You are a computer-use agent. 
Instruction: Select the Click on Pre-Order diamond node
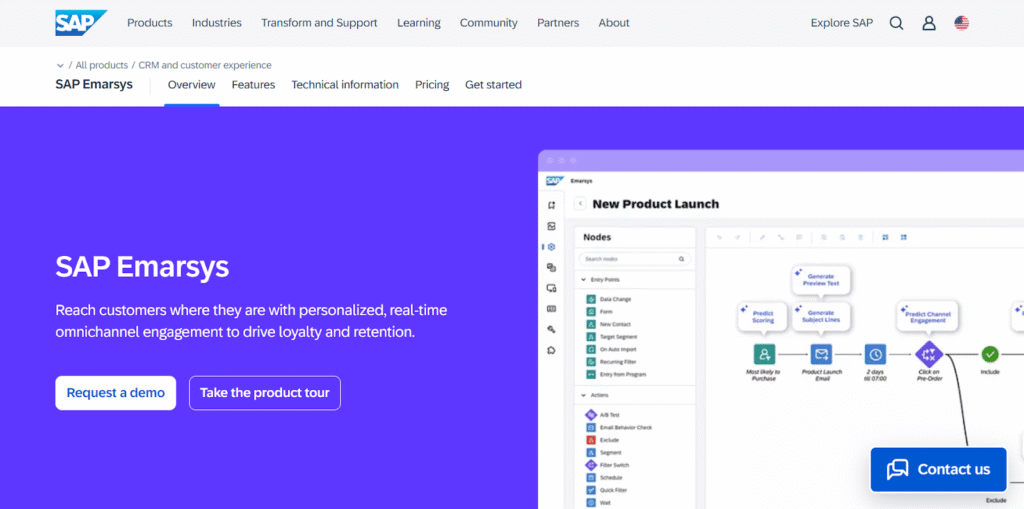929,354
